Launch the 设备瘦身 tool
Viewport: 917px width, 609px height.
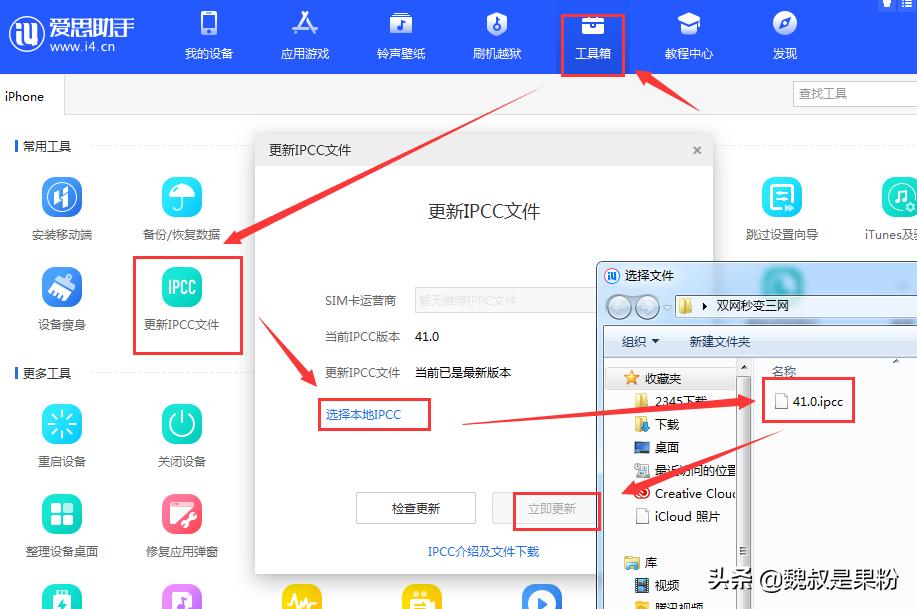pyautogui.click(x=62, y=287)
